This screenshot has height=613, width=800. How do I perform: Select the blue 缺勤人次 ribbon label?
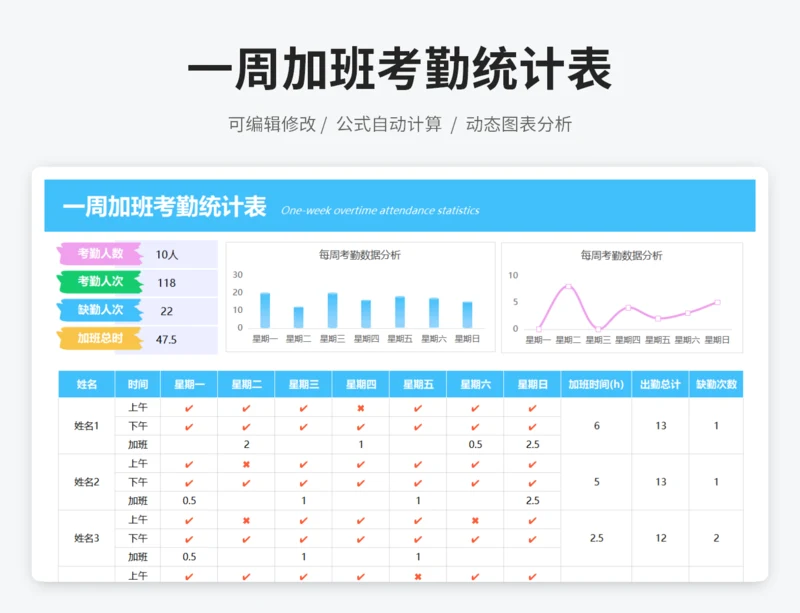[101, 310]
